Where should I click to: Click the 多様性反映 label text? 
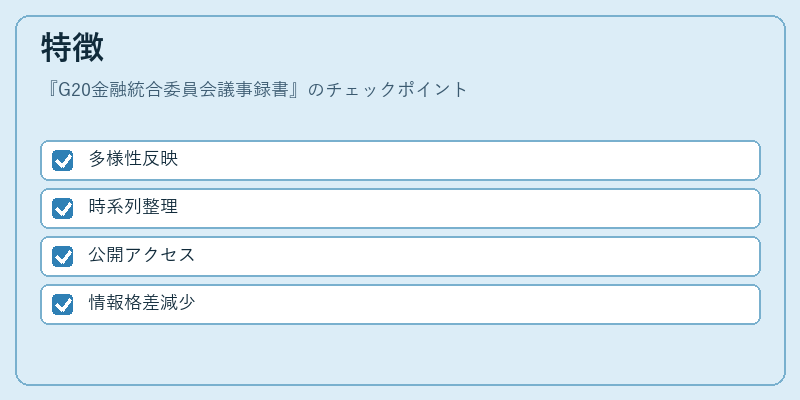click(x=133, y=159)
